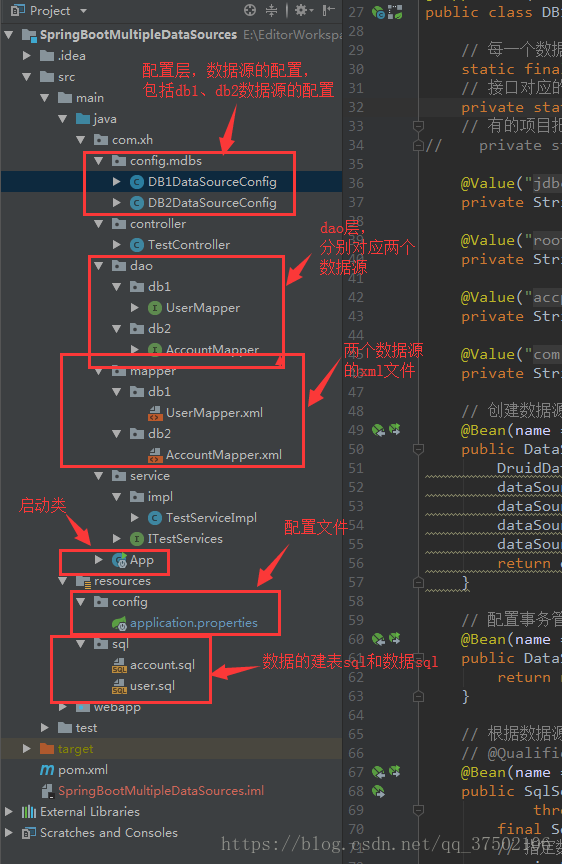
Task: Click the gutter icon on line 68
Action: [378, 791]
